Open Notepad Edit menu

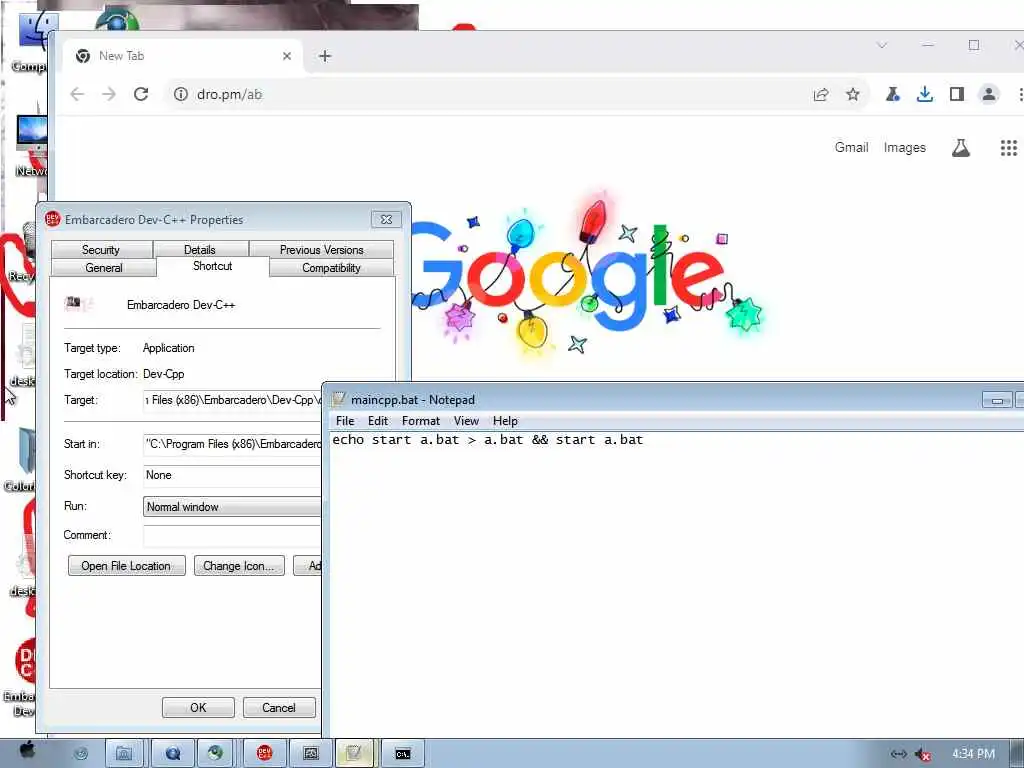point(377,421)
